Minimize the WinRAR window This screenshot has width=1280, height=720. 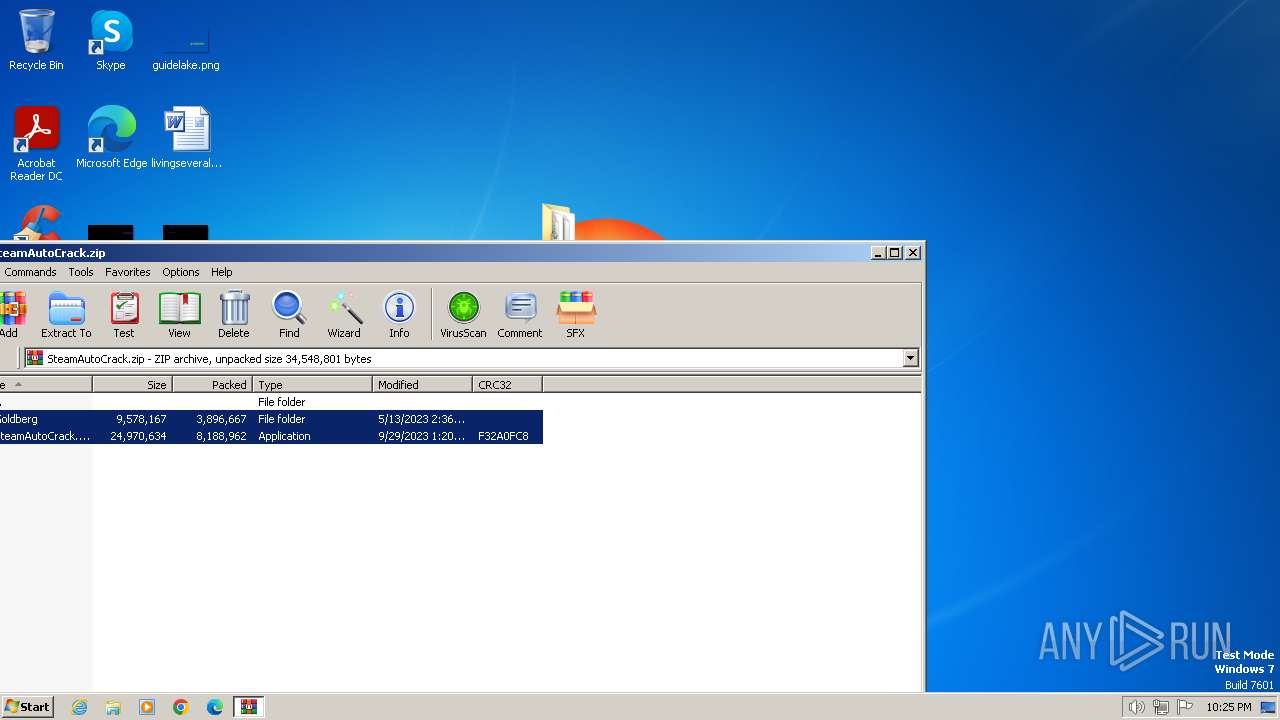click(878, 253)
